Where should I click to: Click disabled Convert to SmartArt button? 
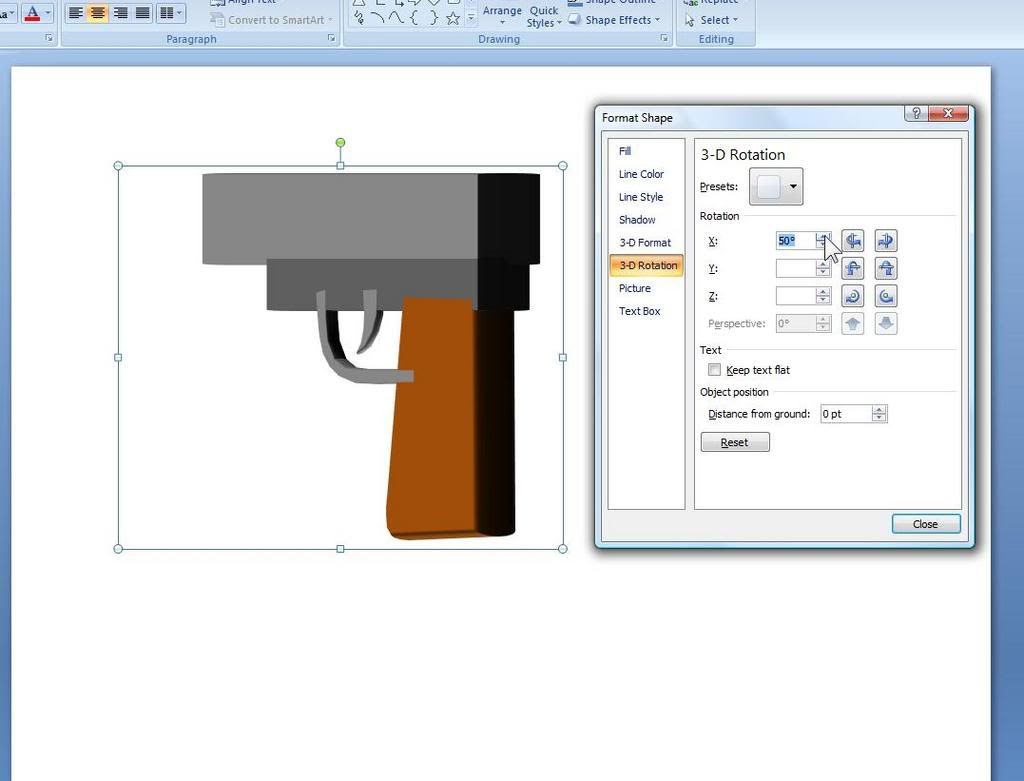click(270, 20)
